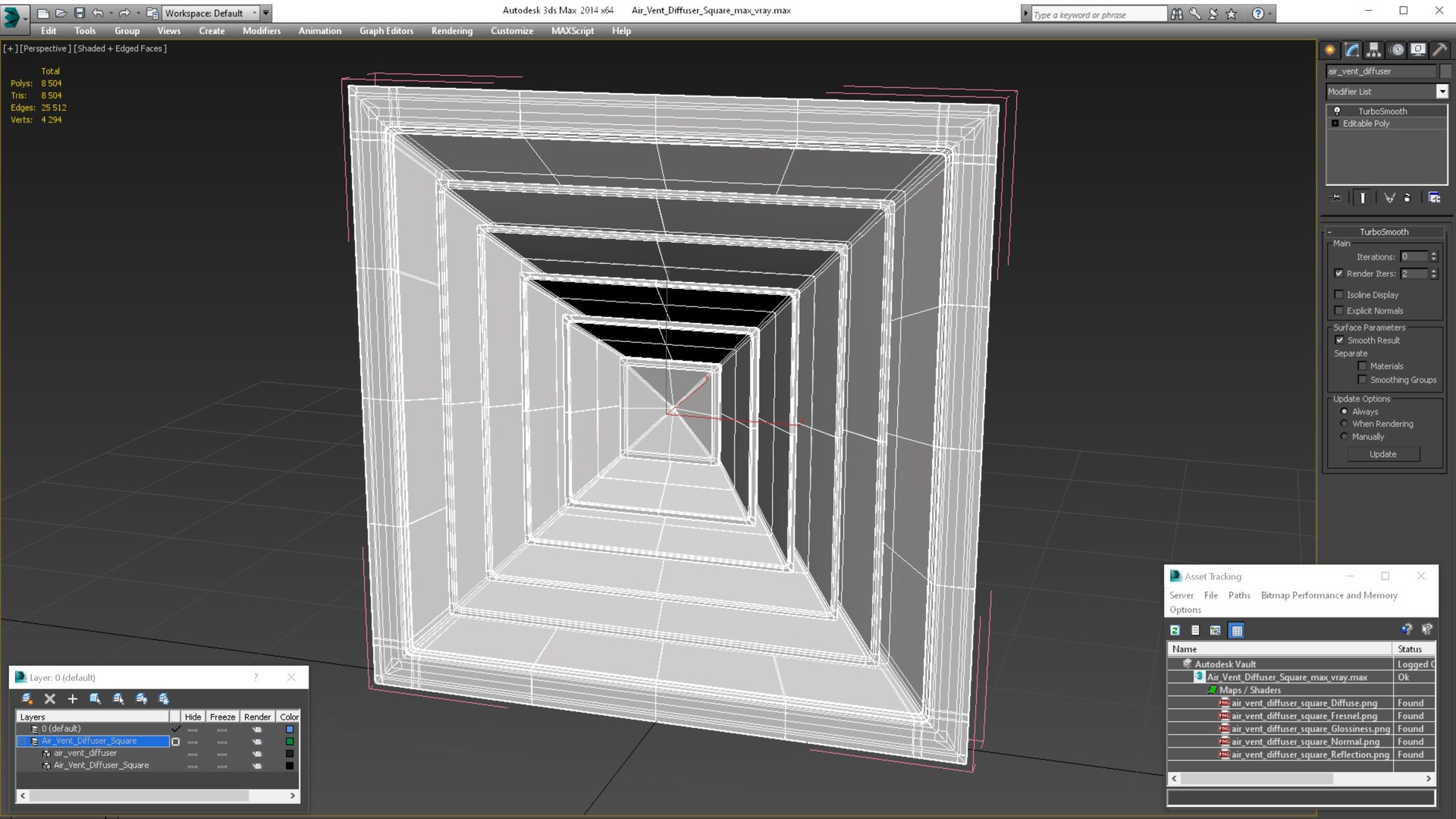Open the Graph Editors menu

tap(386, 31)
